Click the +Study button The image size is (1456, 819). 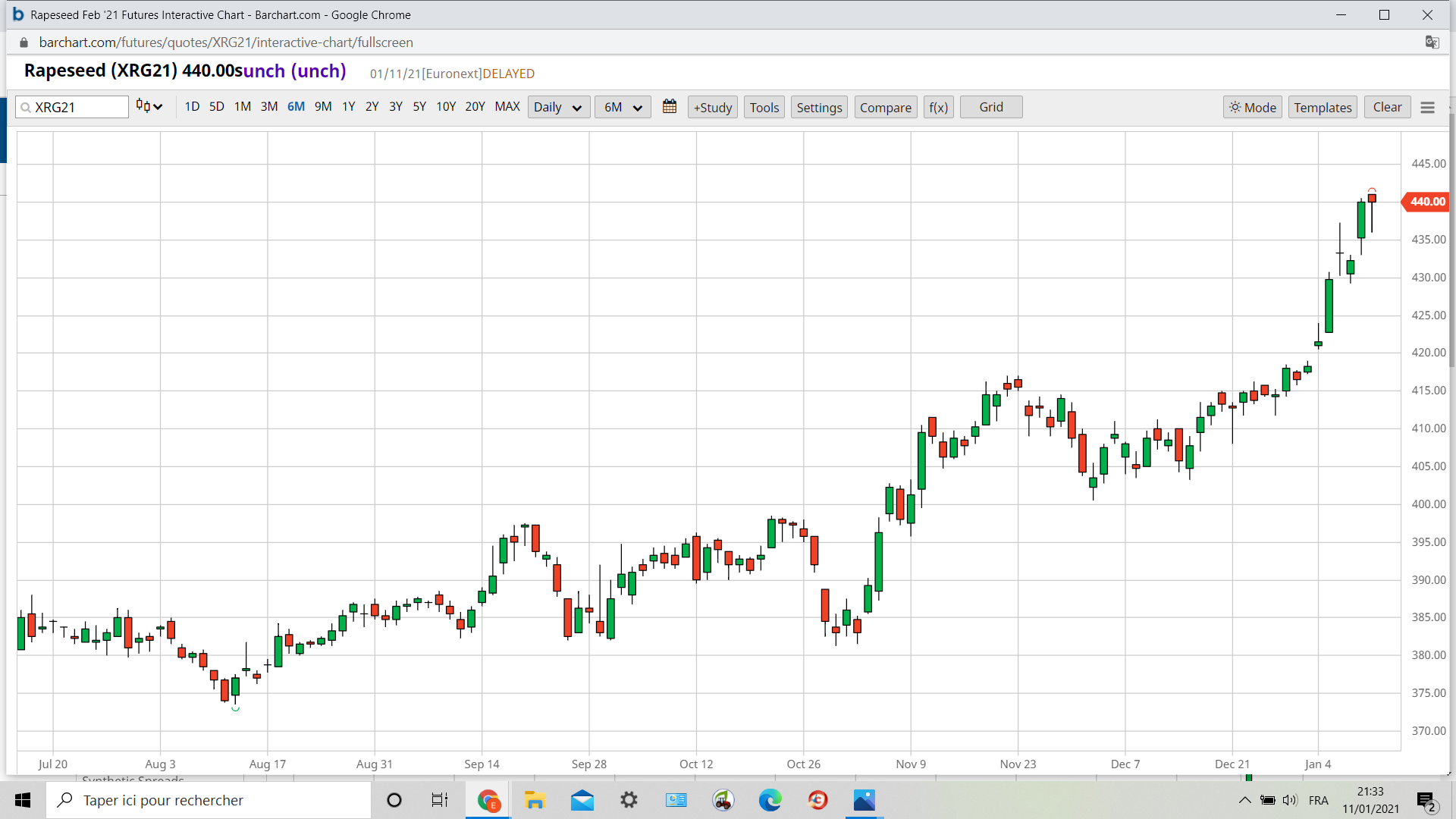point(712,108)
